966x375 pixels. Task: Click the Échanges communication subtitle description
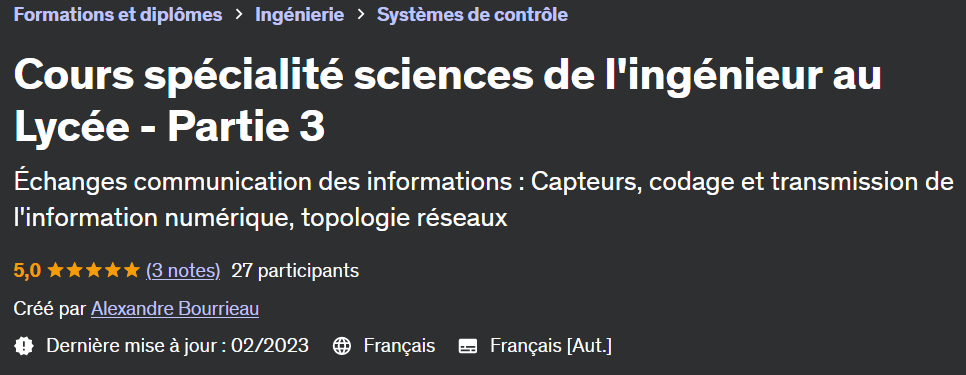tap(484, 200)
